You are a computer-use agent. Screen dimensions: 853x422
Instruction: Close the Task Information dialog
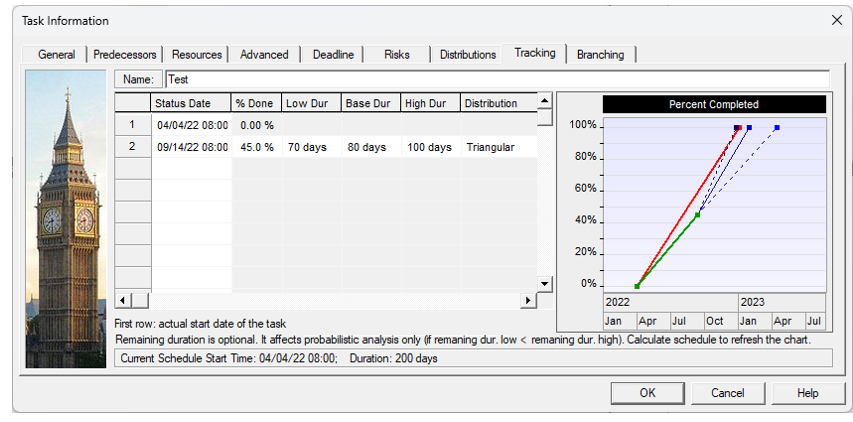(x=836, y=20)
